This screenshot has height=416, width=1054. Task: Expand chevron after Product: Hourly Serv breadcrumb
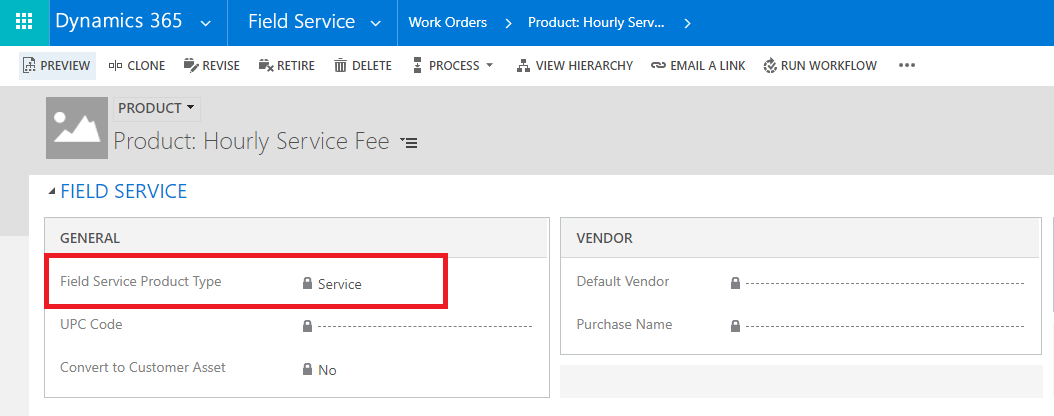click(687, 22)
